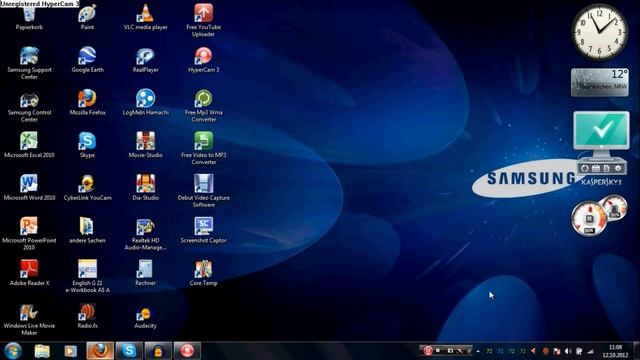This screenshot has width=640, height=360.
Task: Open Free Mp3 Wma Converter
Action: pos(203,106)
